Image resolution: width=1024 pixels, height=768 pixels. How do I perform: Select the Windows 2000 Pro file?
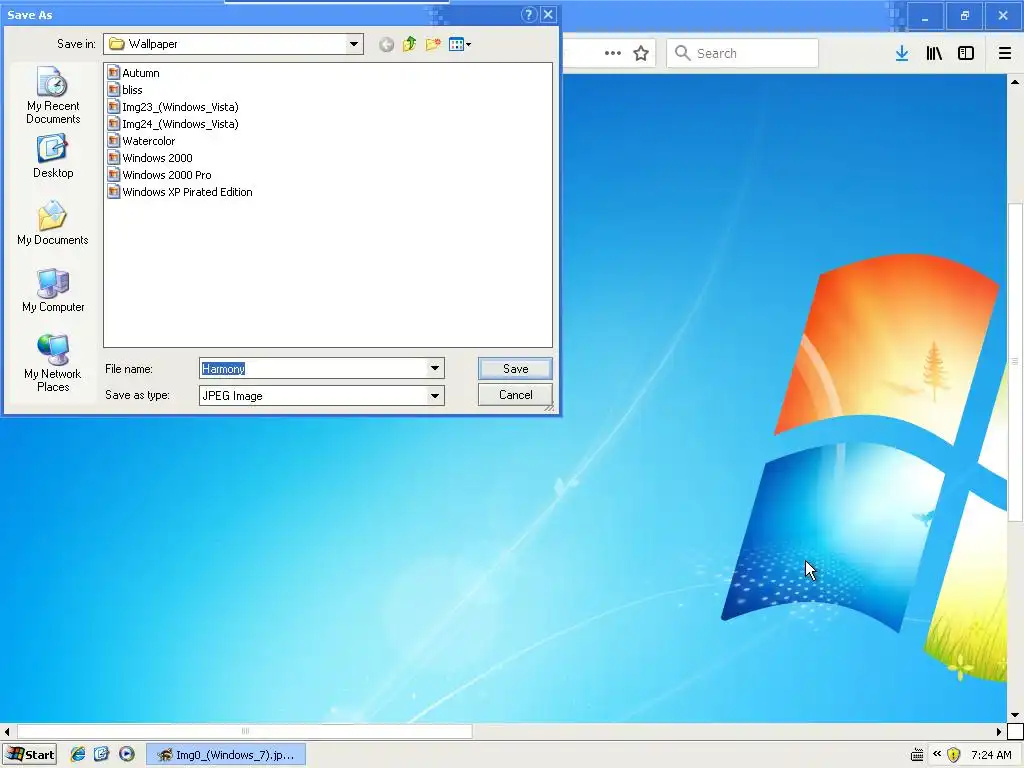[x=160, y=174]
